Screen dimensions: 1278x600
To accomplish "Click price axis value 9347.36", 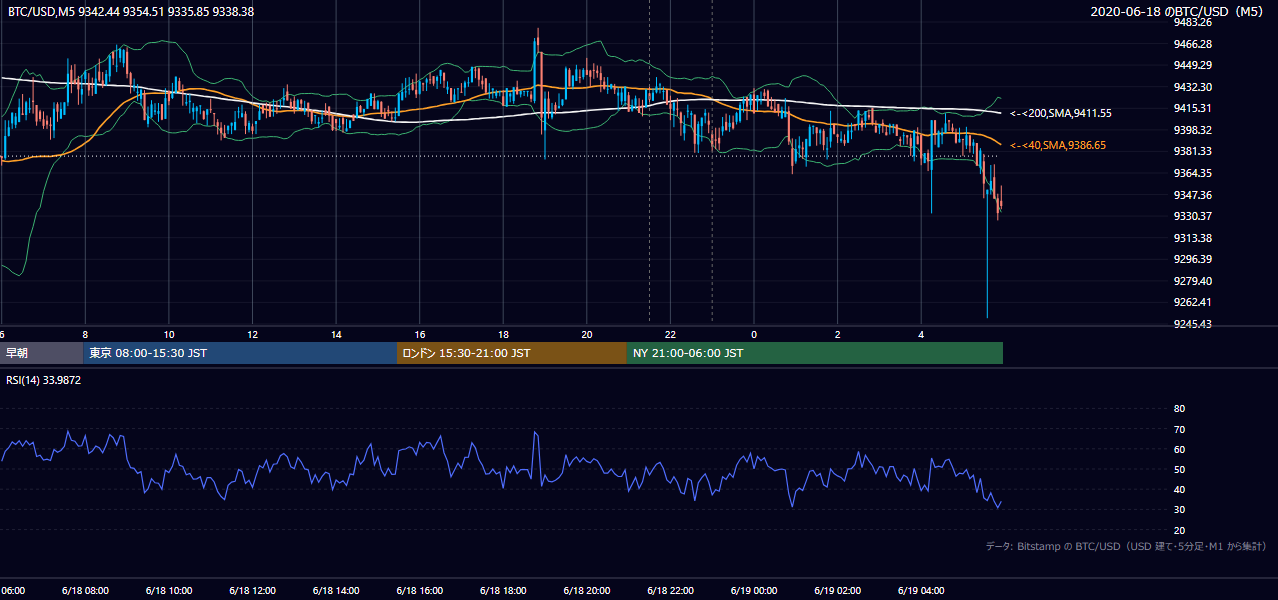I will point(1193,195).
